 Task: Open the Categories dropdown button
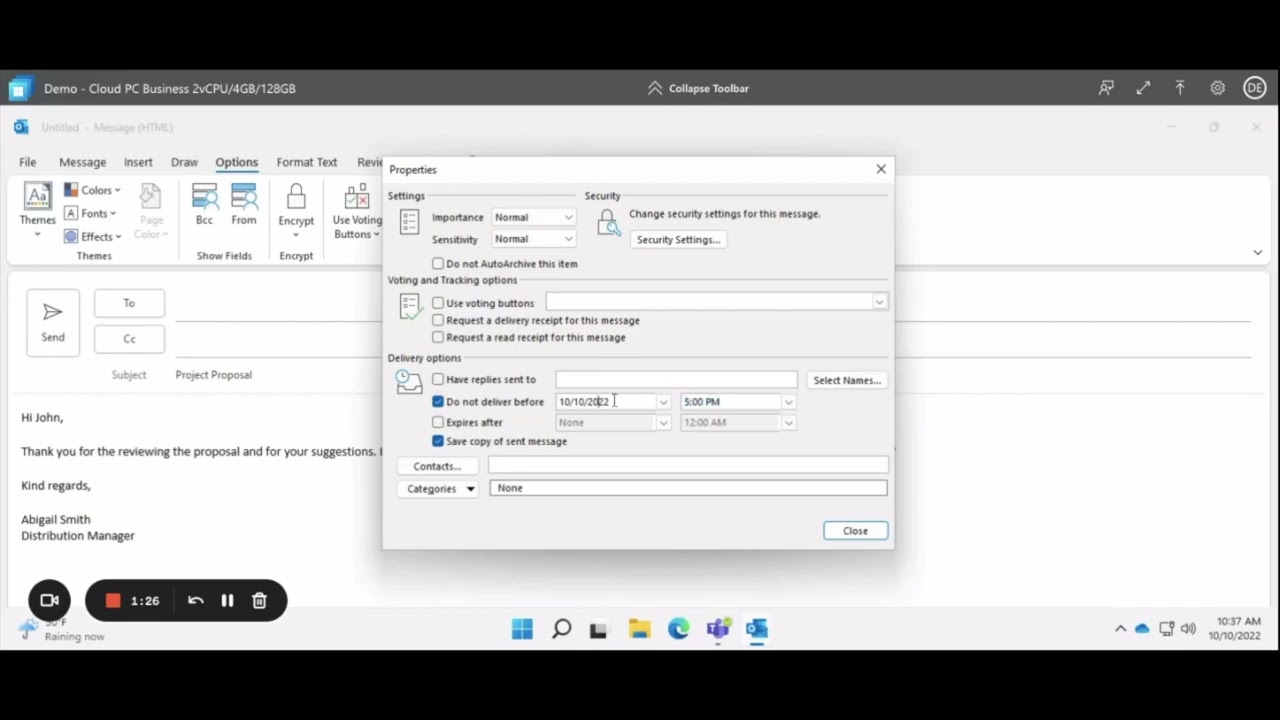439,489
